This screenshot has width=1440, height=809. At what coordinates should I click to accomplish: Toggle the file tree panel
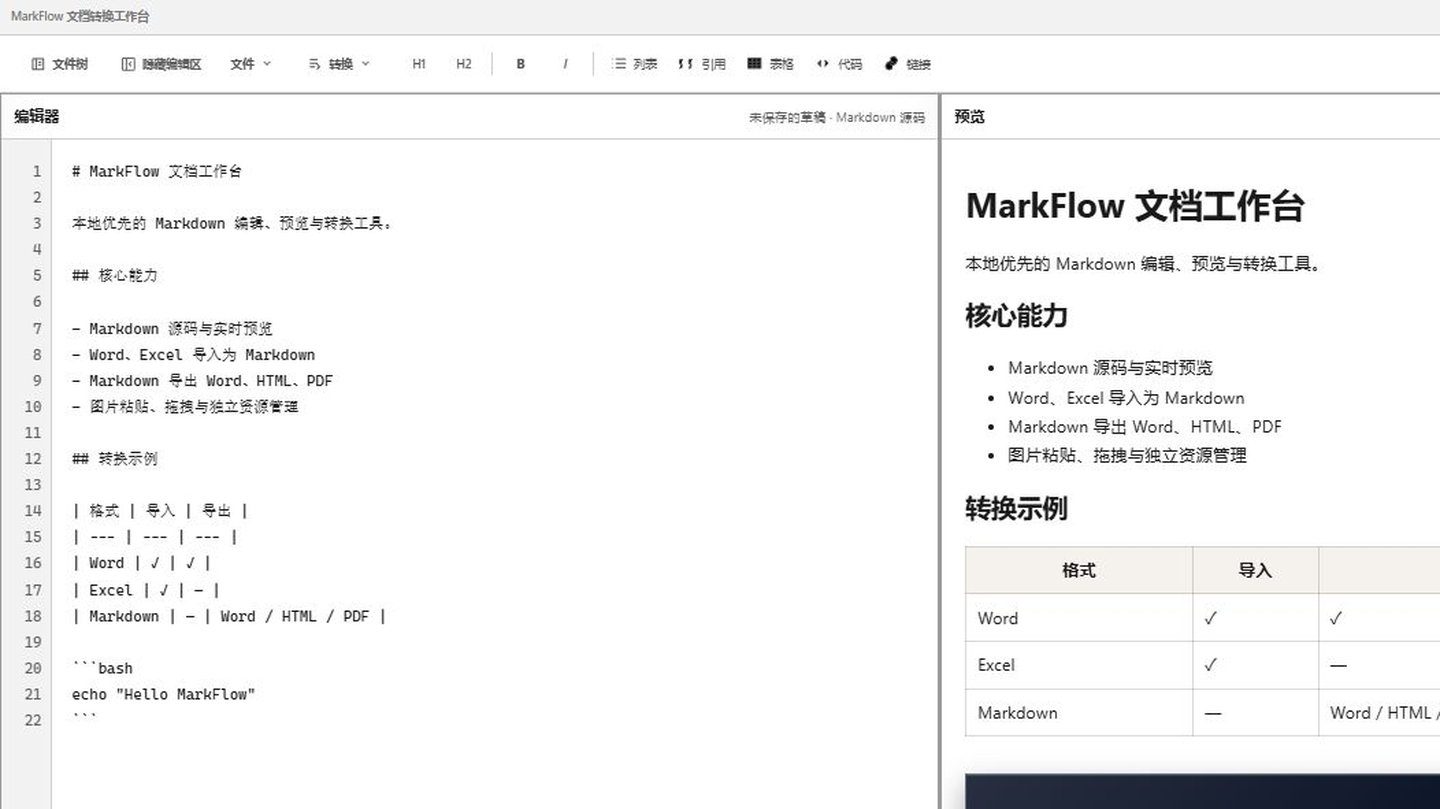click(60, 64)
